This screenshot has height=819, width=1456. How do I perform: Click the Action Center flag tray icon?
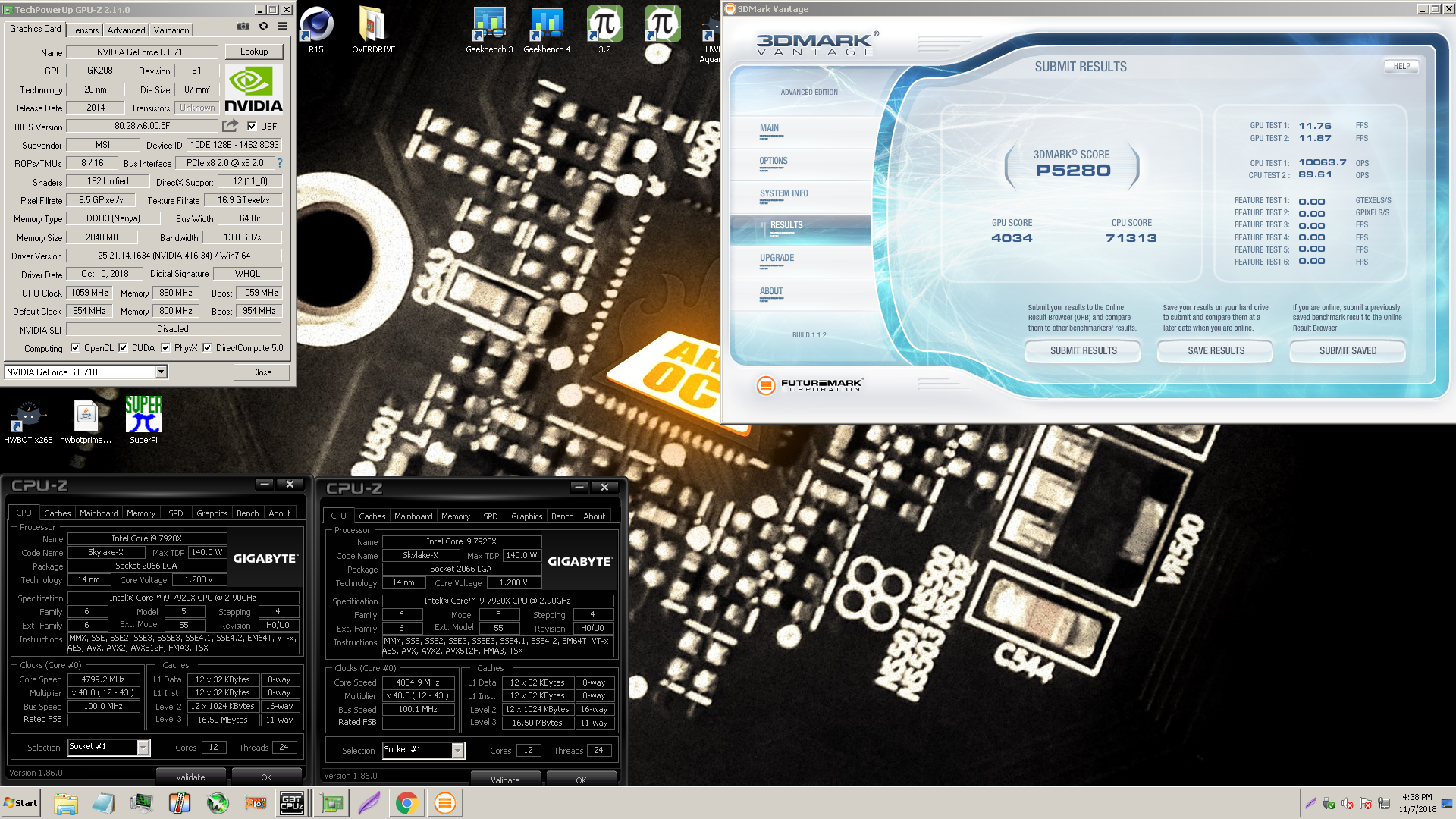click(x=1366, y=803)
